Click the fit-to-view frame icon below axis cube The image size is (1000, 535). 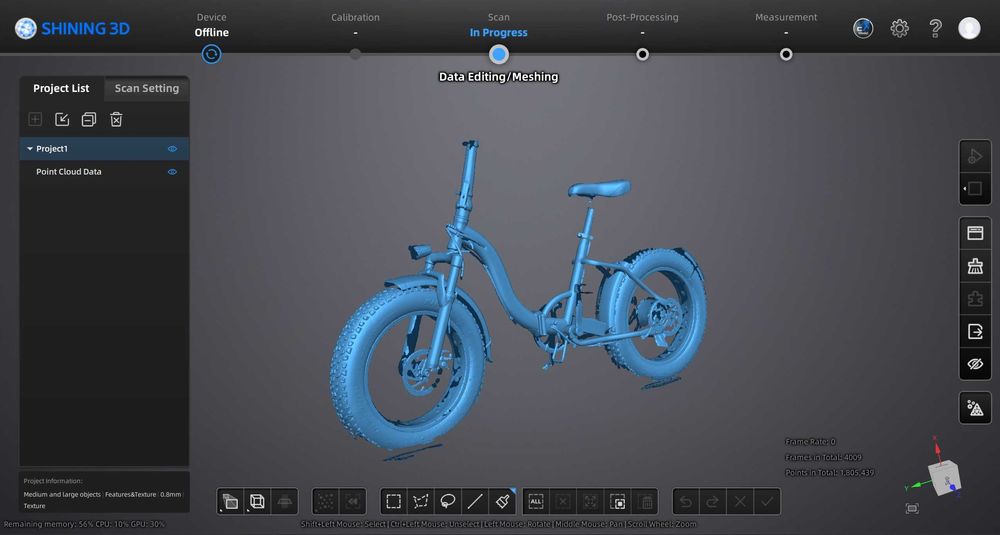pyautogui.click(x=912, y=508)
